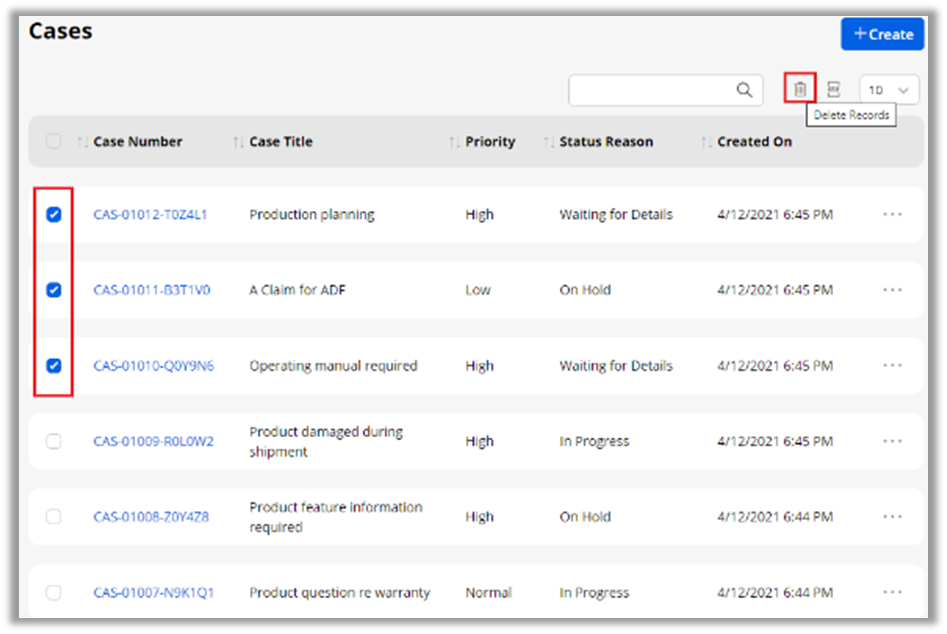Uncheck the Production planning case checkbox

(x=54, y=214)
